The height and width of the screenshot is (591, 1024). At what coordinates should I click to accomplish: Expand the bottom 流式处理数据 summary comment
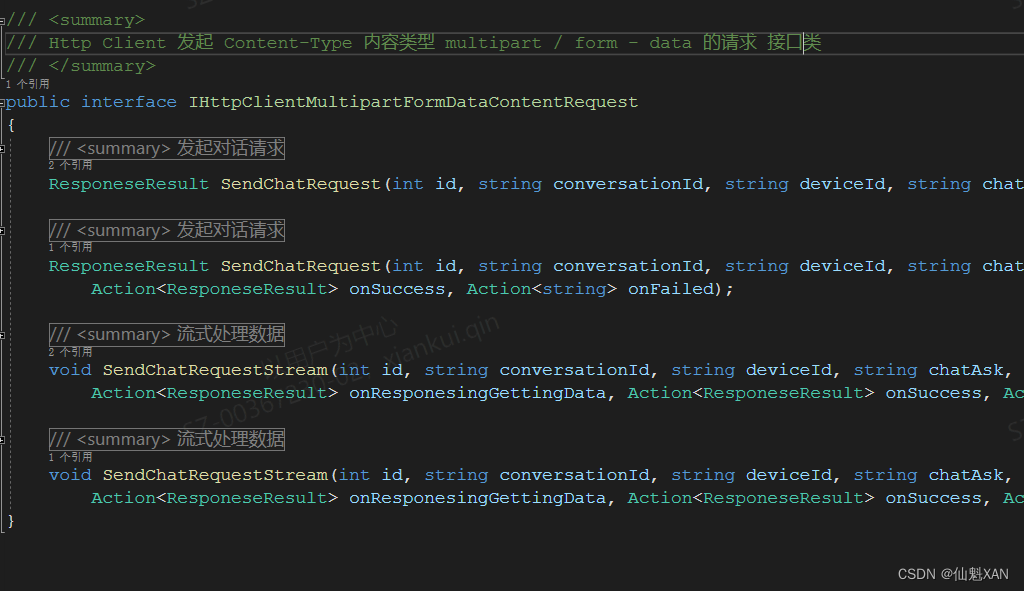(166, 438)
